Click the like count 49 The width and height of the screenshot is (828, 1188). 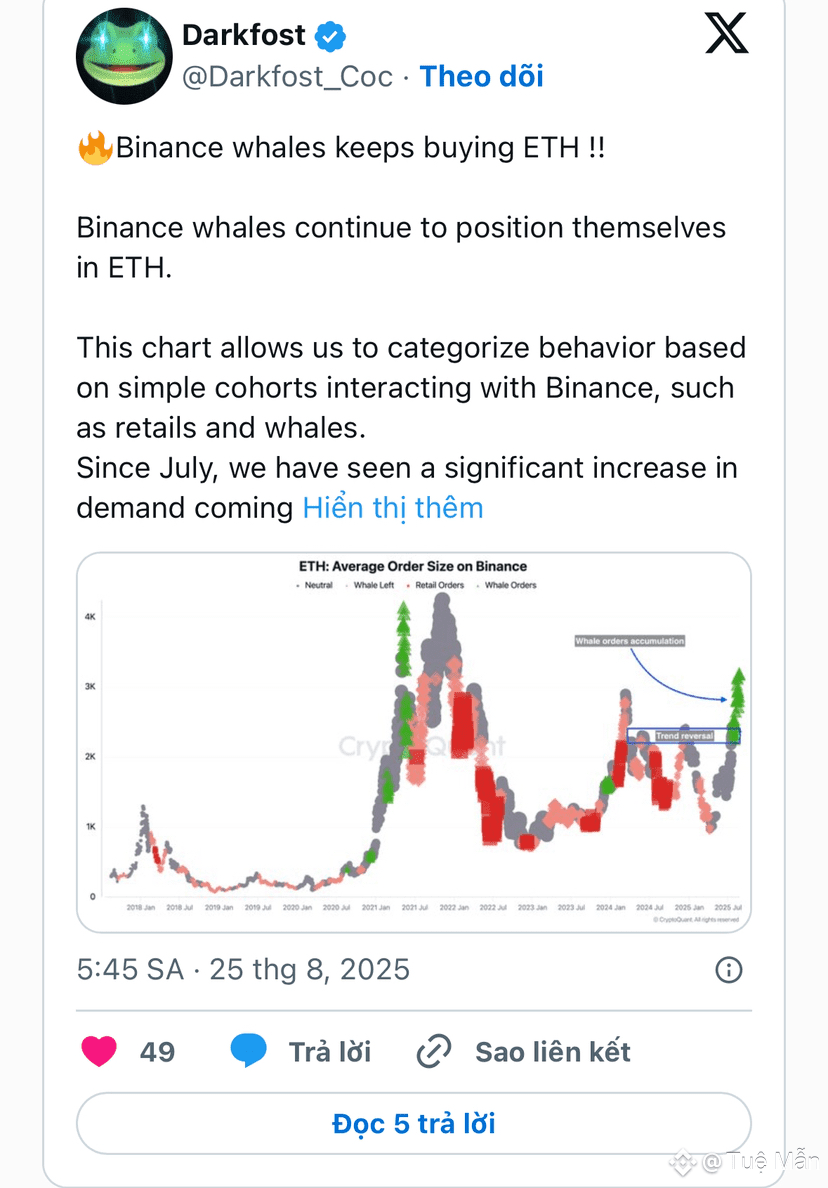(x=158, y=1052)
